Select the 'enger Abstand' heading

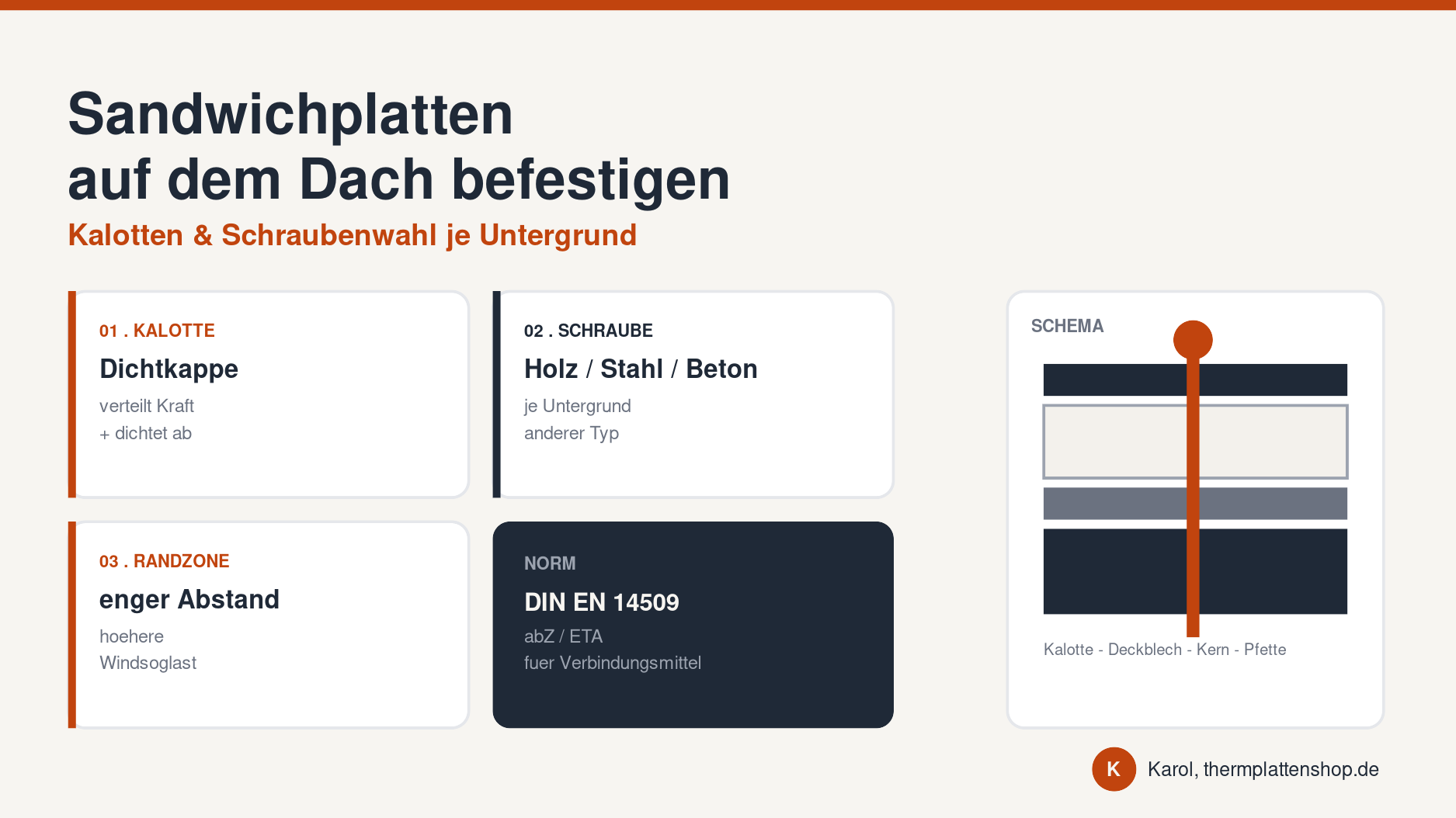189,599
